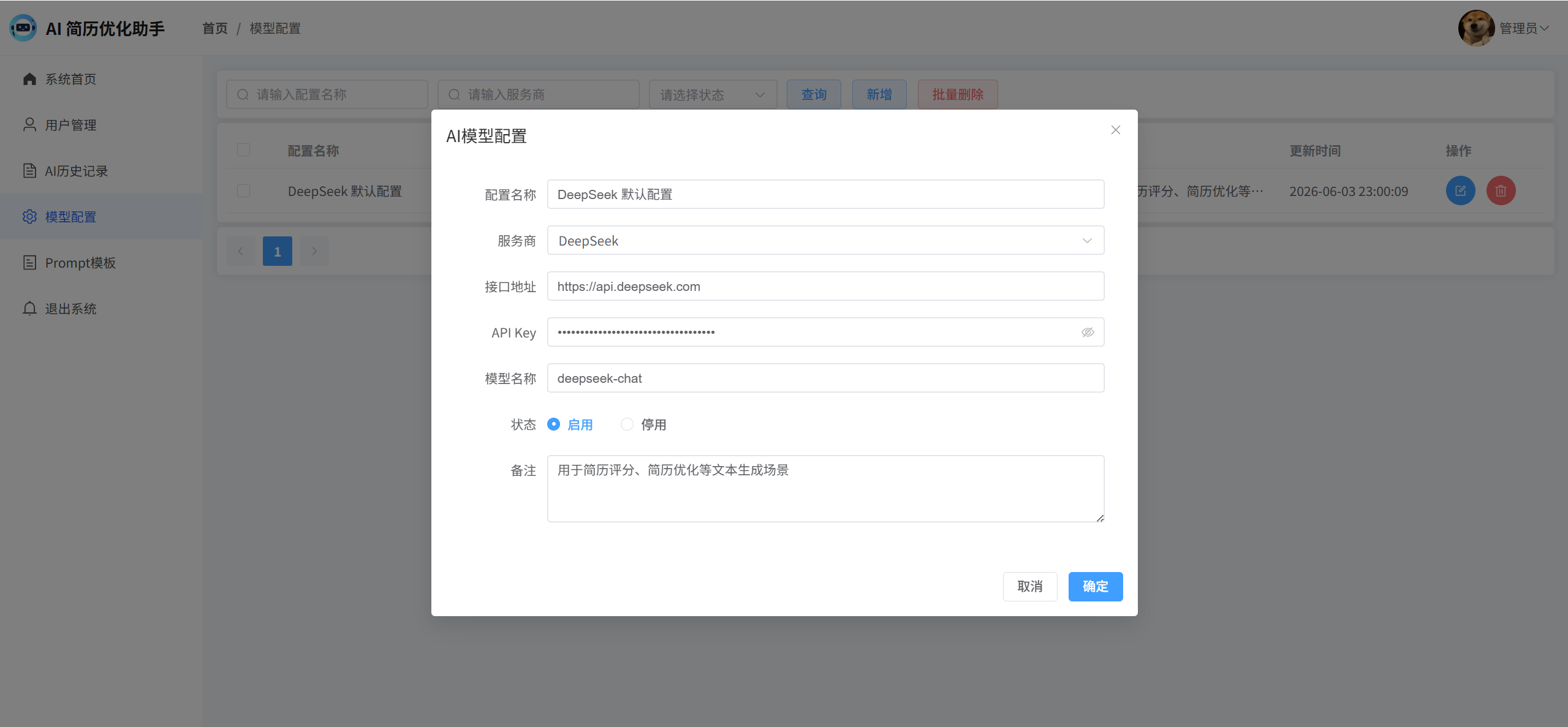Viewport: 1568px width, 727px height.
Task: Focus the 接口地址 input field
Action: click(x=825, y=286)
